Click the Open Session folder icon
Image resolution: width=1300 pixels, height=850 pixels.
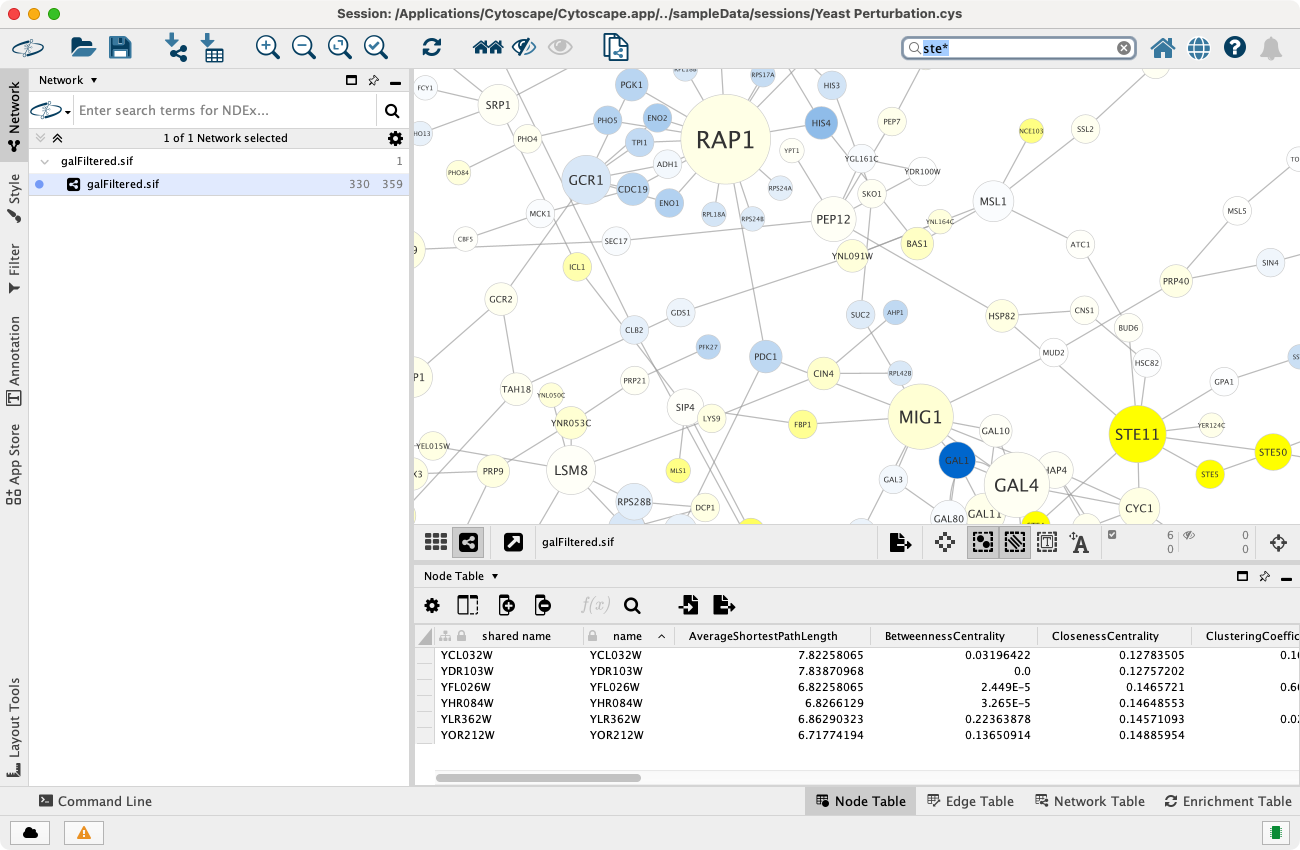click(83, 47)
